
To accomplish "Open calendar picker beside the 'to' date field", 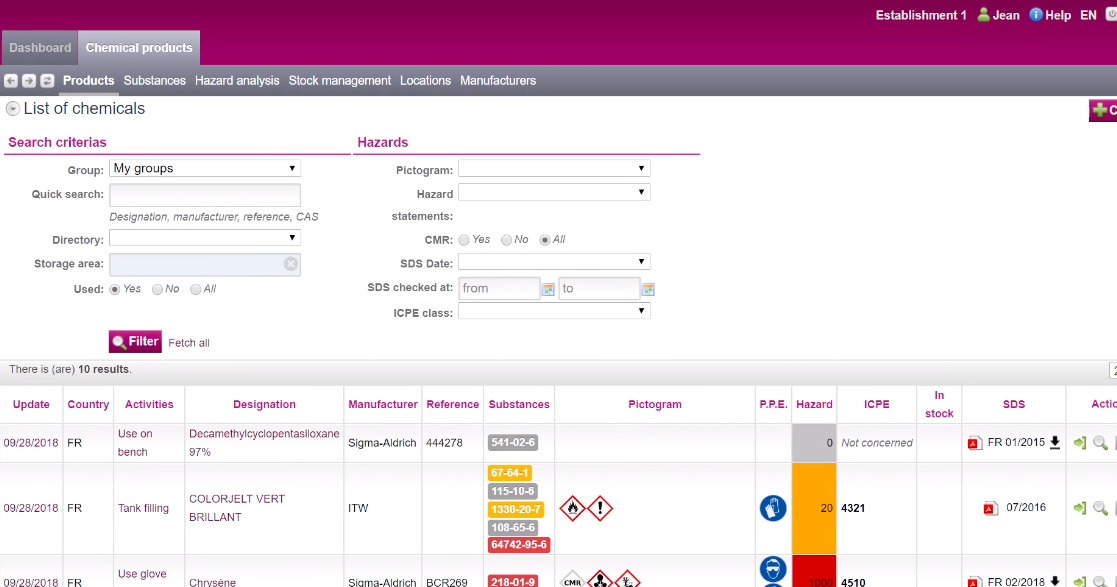I will click(x=648, y=289).
